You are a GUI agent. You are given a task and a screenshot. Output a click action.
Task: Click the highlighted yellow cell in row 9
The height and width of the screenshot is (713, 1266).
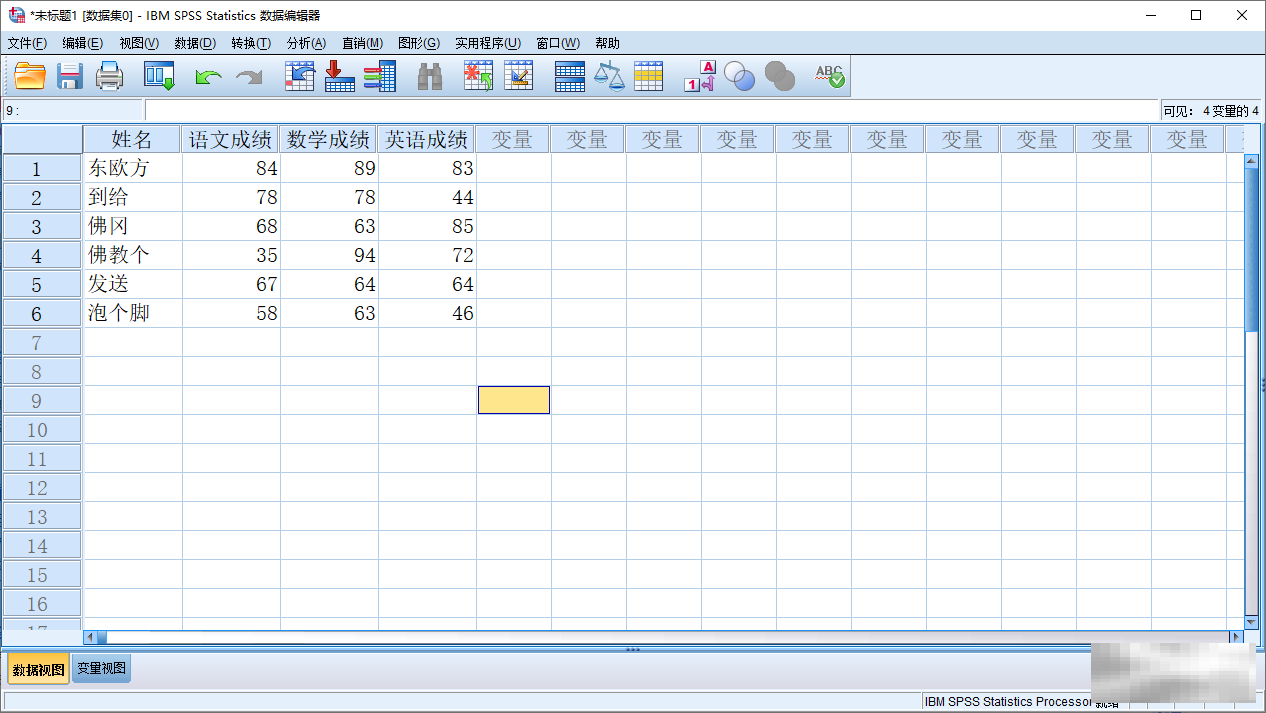pyautogui.click(x=514, y=400)
